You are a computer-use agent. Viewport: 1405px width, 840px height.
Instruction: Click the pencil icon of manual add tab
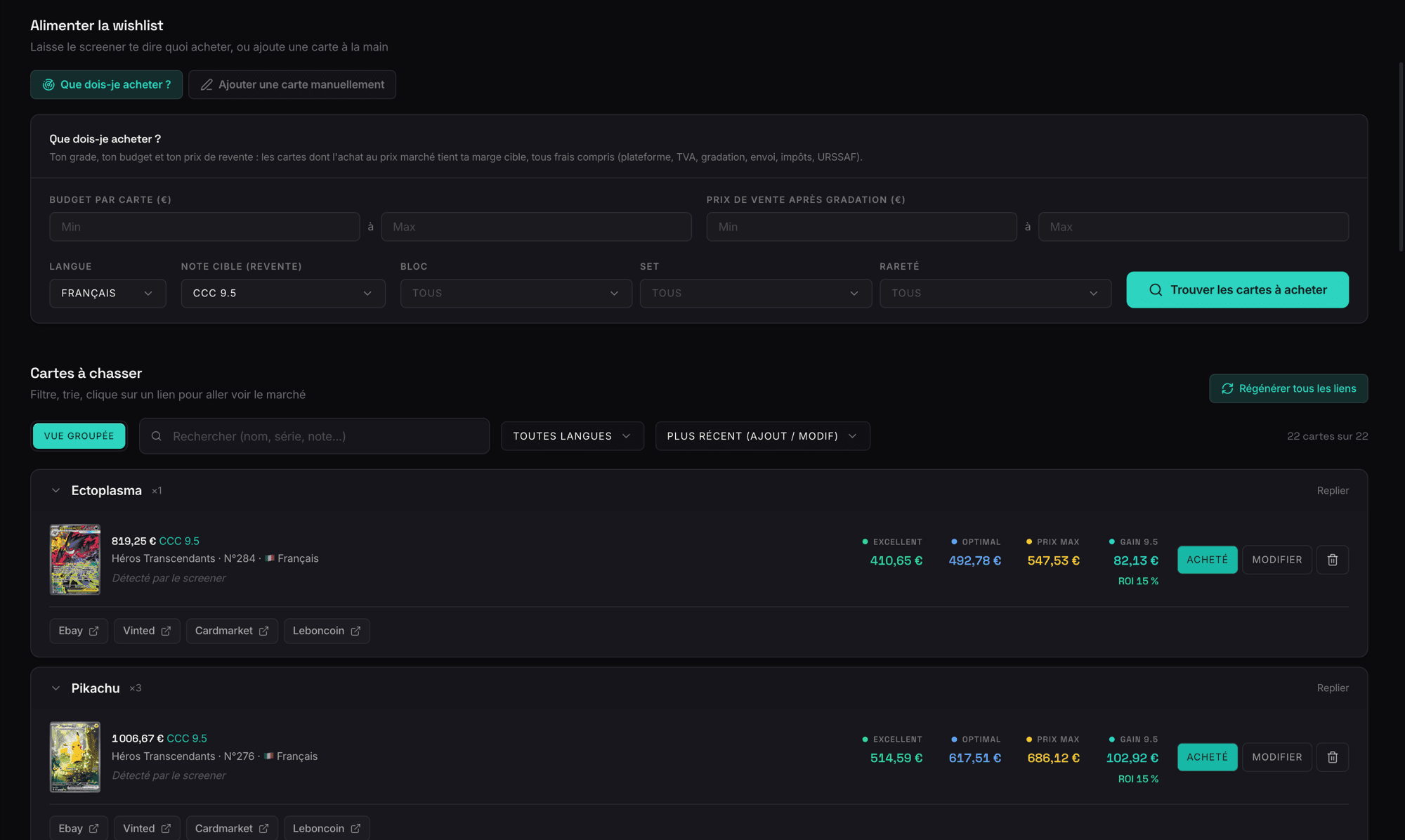[207, 84]
